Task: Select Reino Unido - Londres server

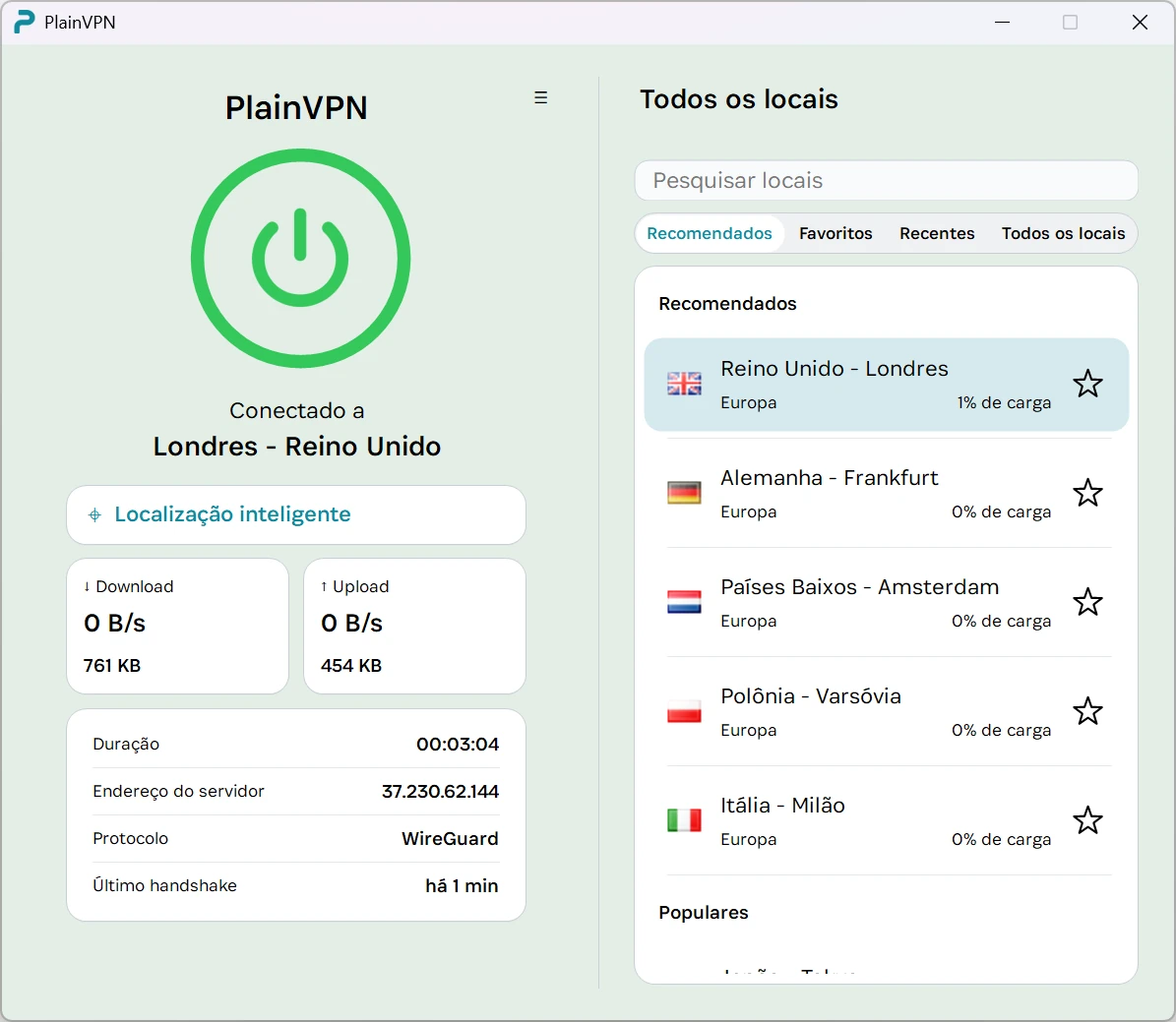Action: click(887, 385)
